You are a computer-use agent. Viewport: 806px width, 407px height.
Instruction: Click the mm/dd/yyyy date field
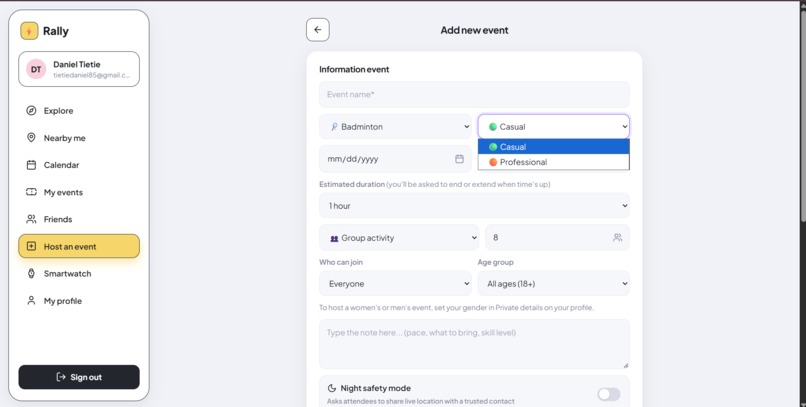coord(395,159)
